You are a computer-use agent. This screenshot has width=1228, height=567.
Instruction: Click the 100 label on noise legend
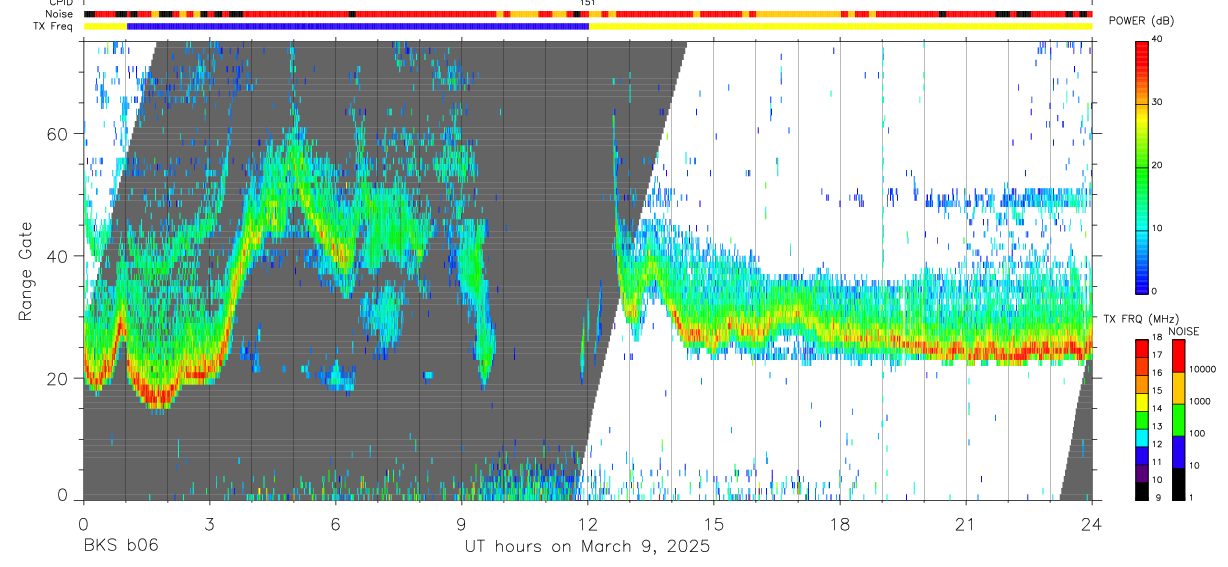point(1198,433)
